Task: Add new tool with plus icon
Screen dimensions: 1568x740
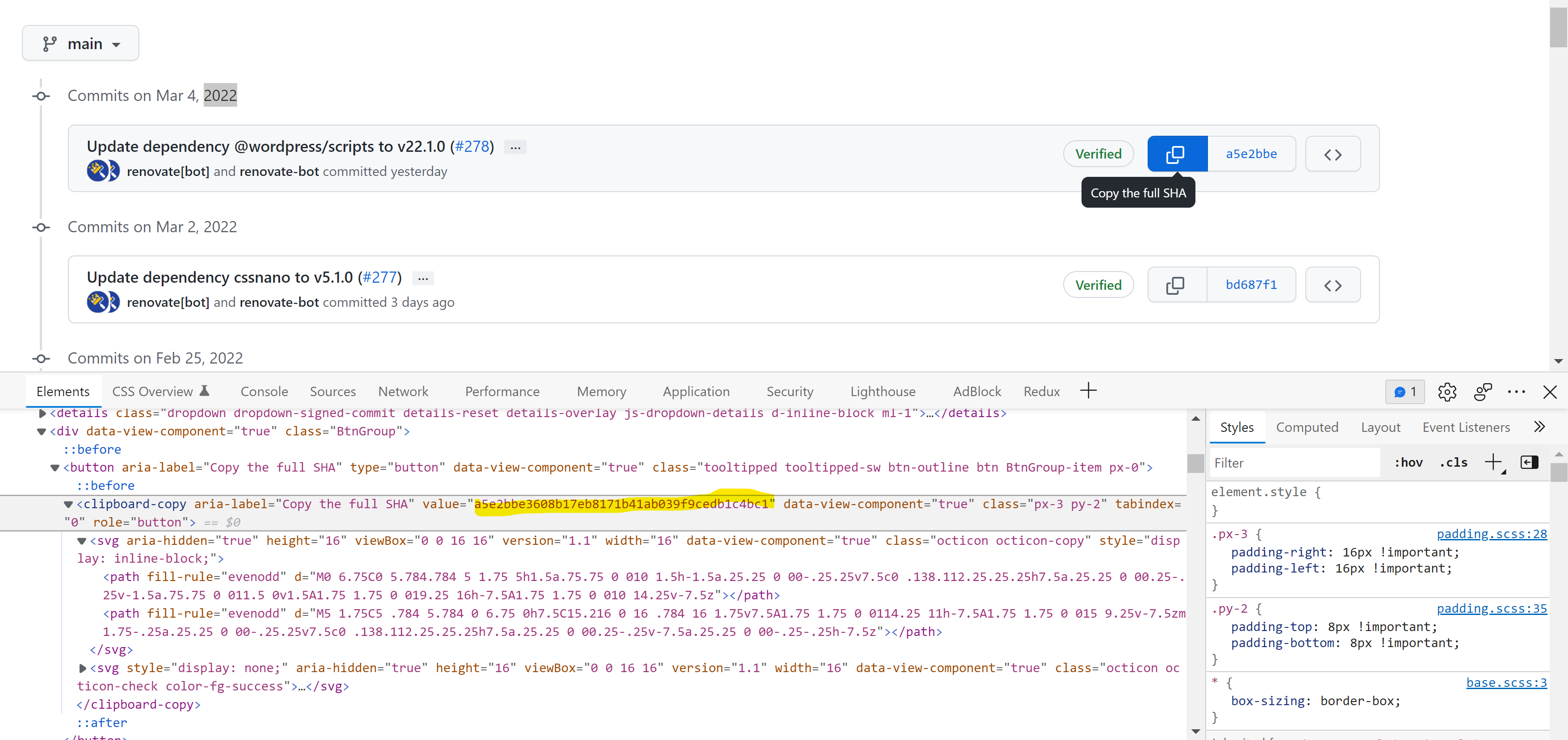Action: [1088, 391]
